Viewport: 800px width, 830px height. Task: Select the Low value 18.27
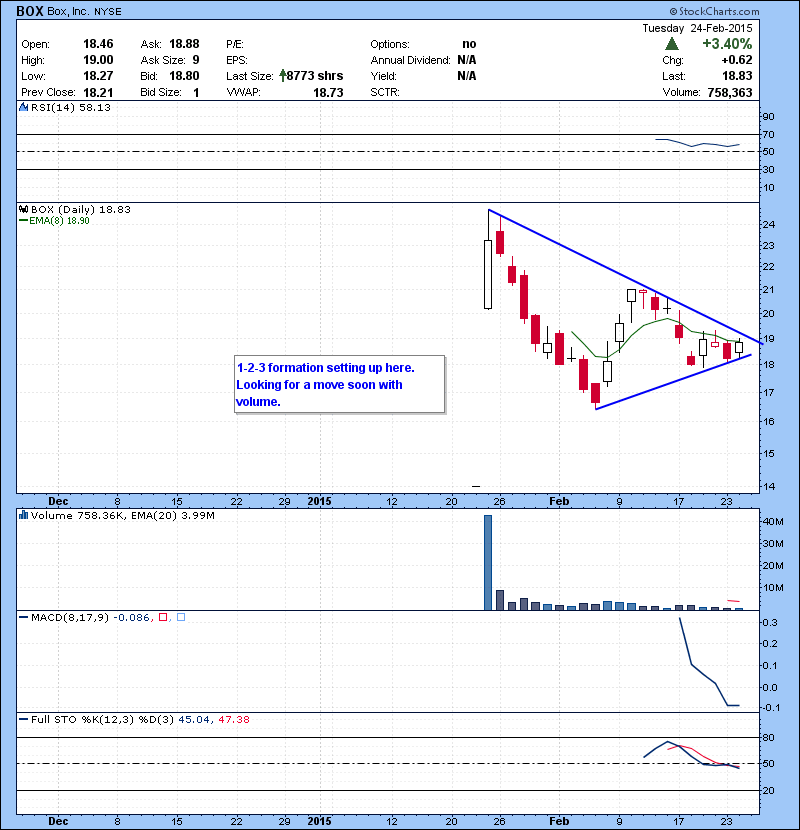[x=98, y=76]
